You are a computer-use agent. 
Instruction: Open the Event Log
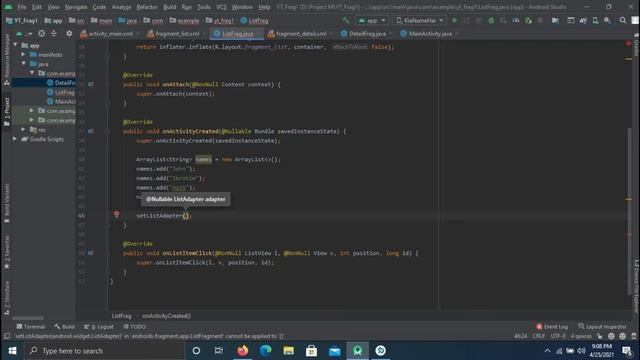click(552, 327)
